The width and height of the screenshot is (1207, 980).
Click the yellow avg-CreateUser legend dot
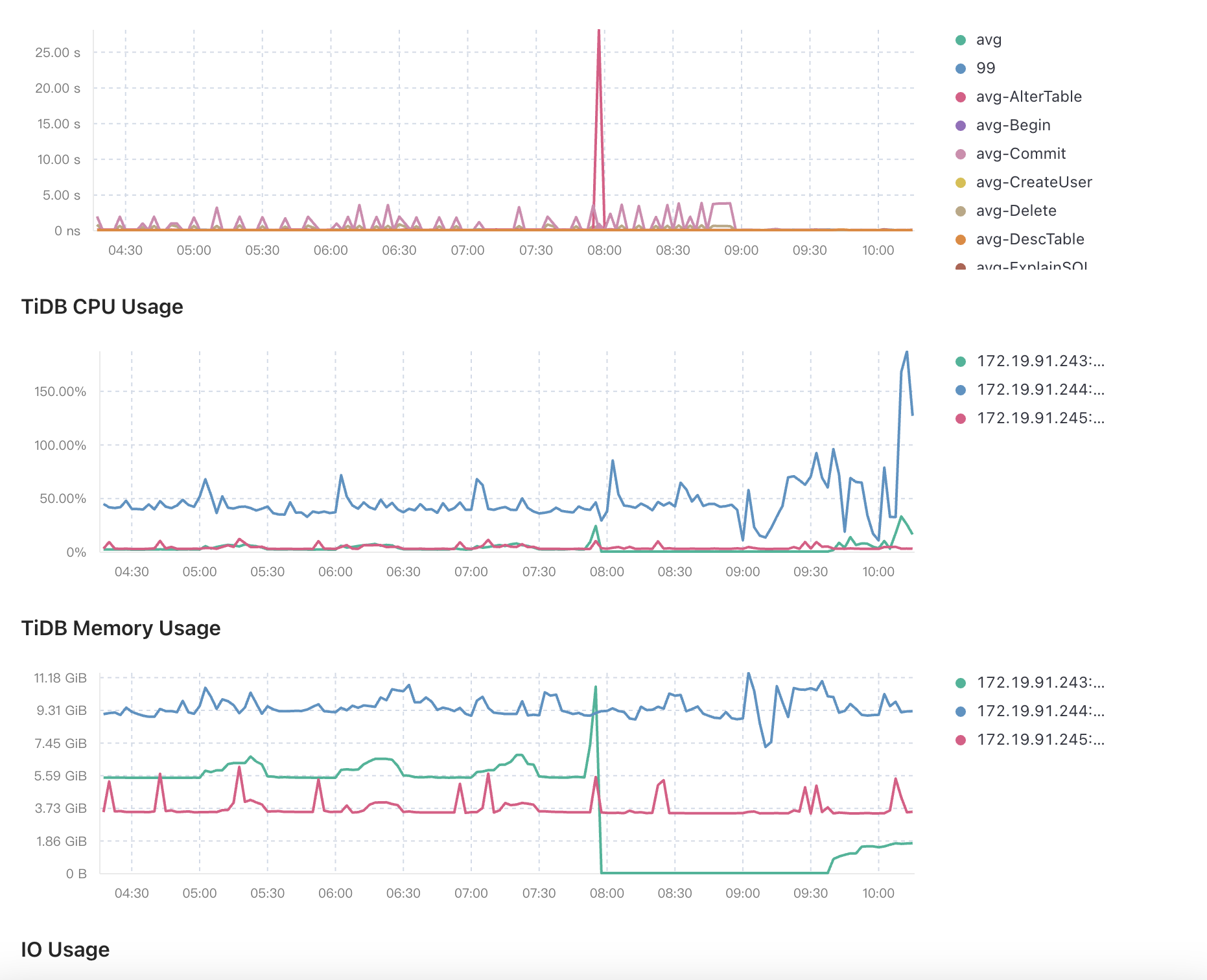coord(961,183)
